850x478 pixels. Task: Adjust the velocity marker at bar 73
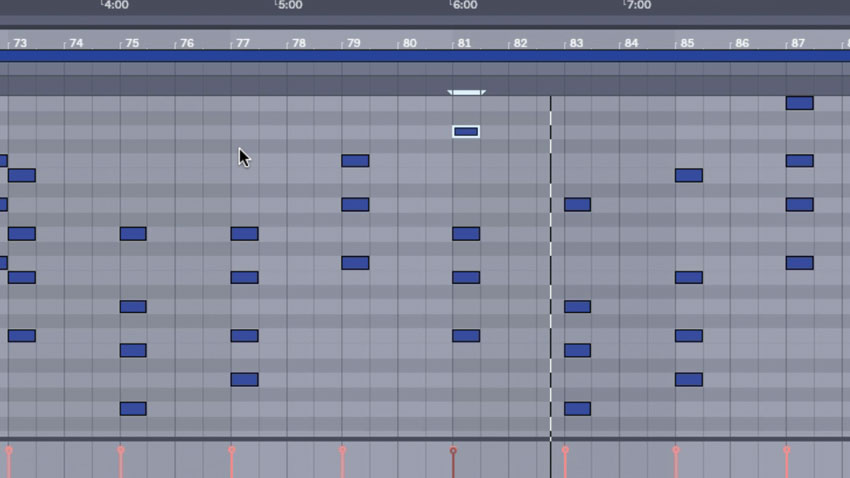click(x=9, y=450)
